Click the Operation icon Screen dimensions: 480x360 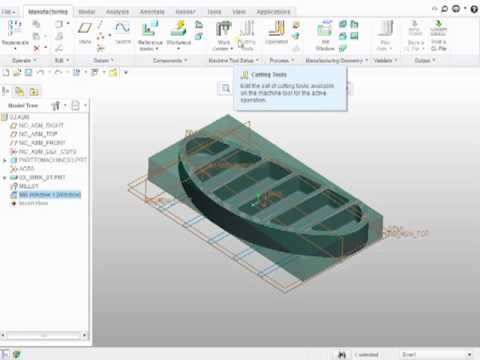[277, 29]
